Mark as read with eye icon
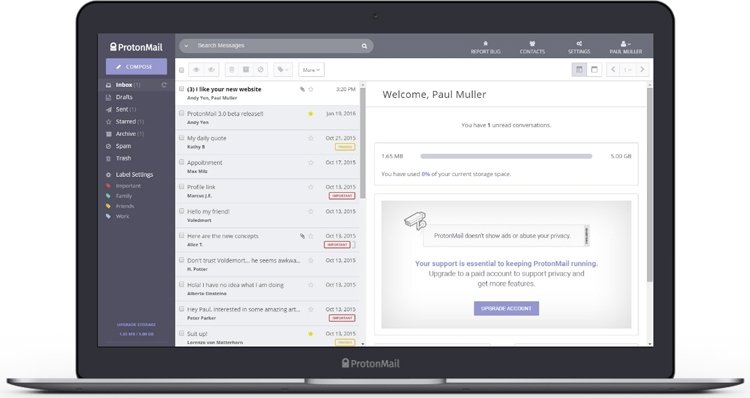The width and height of the screenshot is (750, 398). [x=196, y=70]
